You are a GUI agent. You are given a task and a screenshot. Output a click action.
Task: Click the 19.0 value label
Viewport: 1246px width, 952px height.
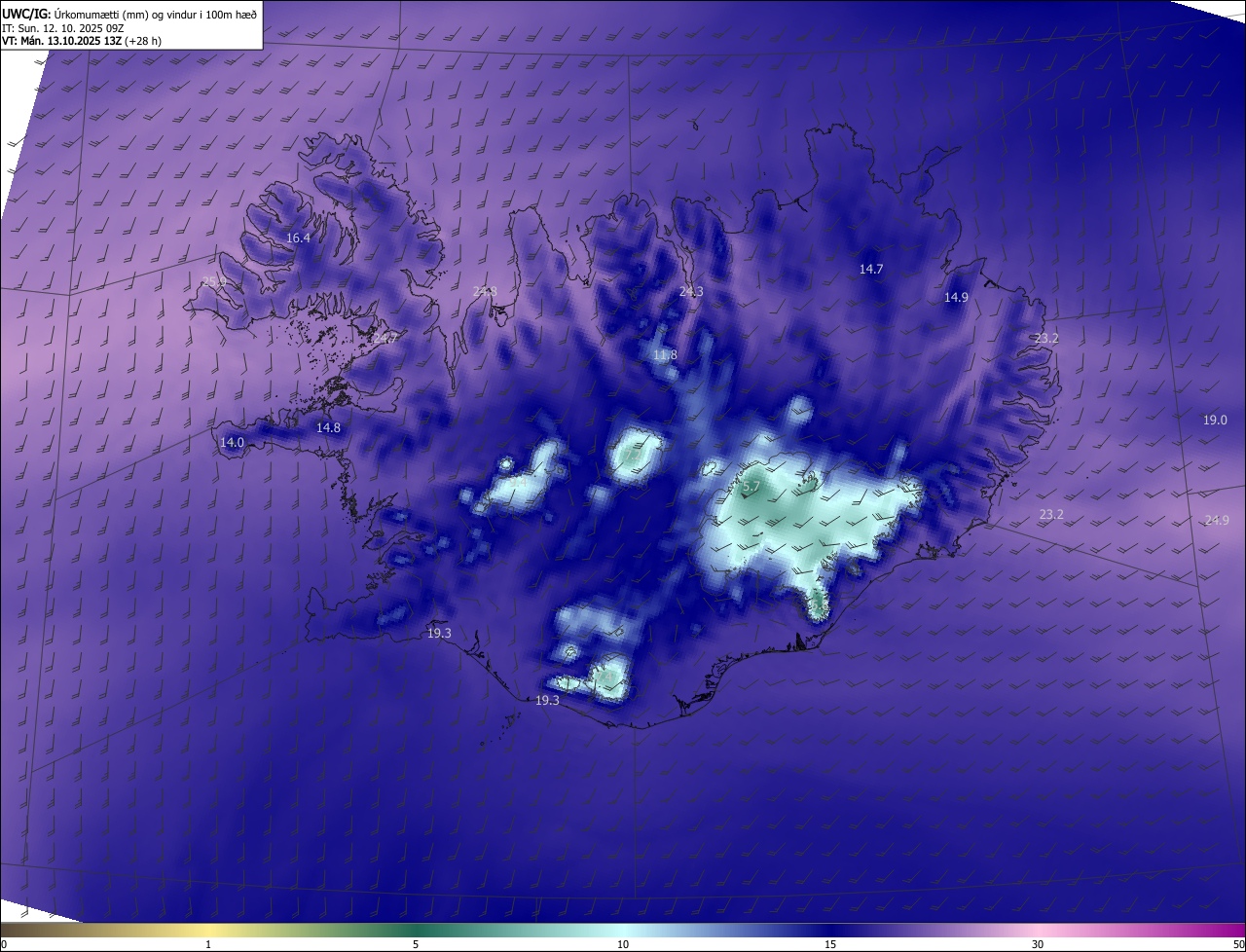pyautogui.click(x=1215, y=421)
